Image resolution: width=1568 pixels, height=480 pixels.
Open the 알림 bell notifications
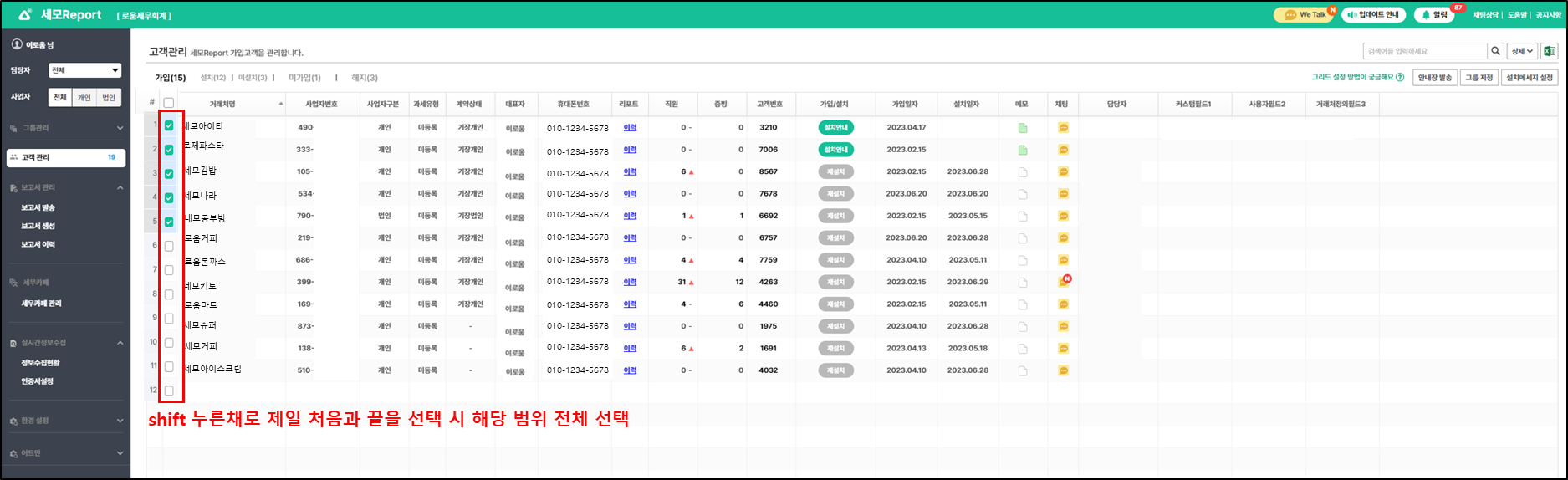(x=1434, y=15)
